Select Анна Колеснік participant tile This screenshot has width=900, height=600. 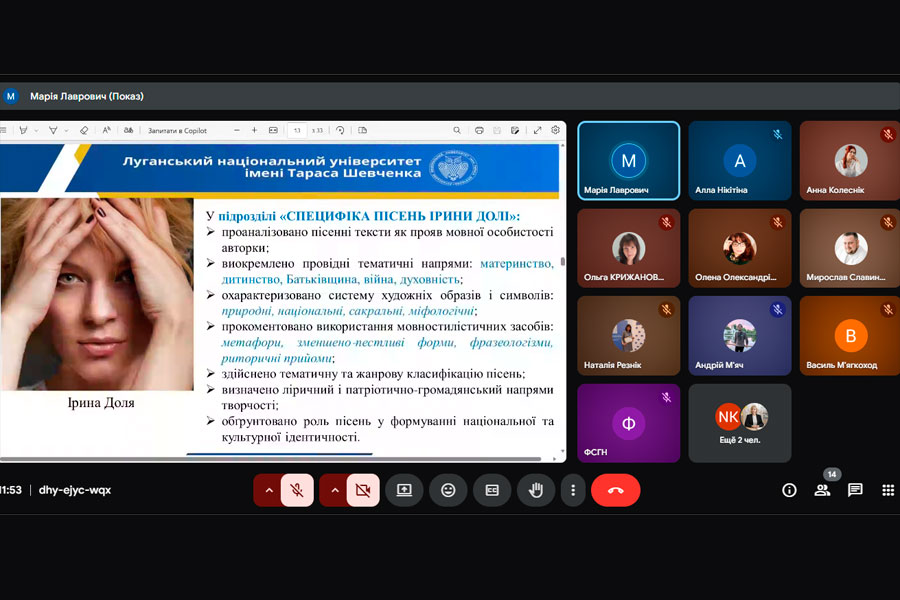point(850,161)
